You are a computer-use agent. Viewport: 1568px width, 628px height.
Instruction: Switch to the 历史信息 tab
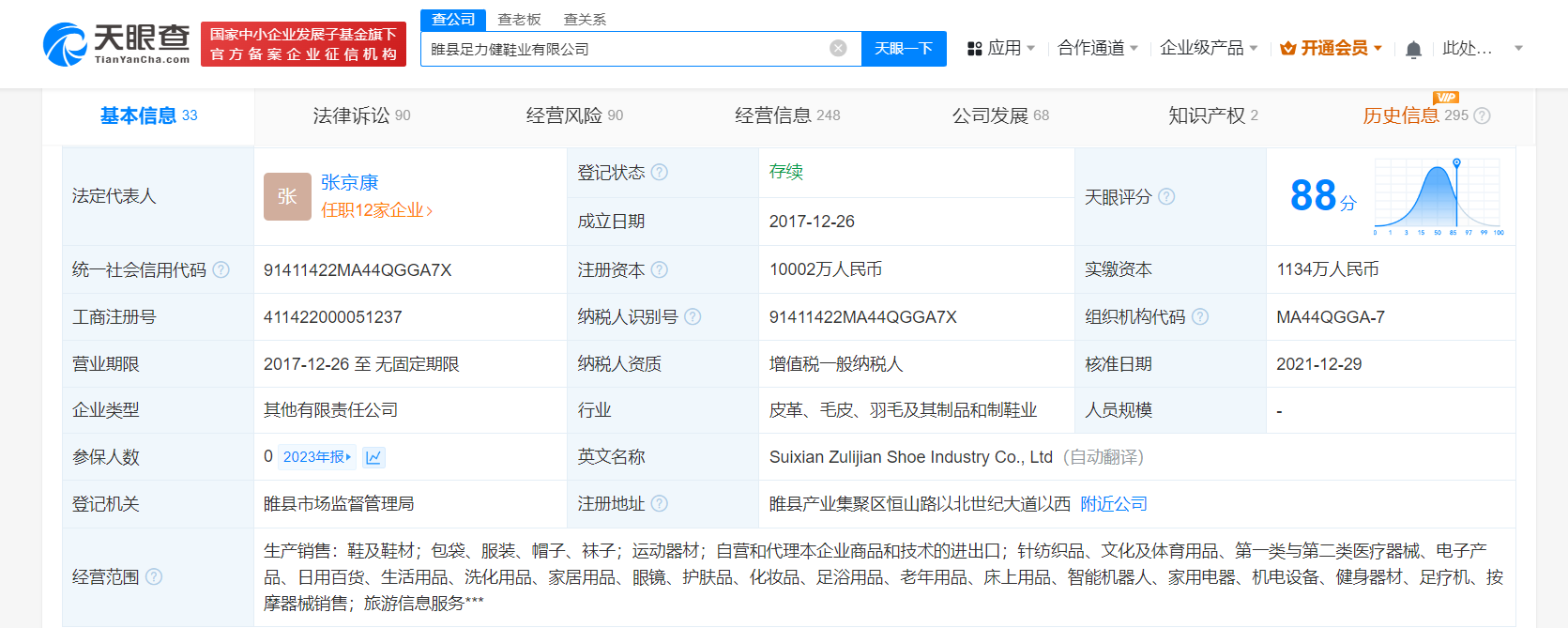pos(1415,115)
